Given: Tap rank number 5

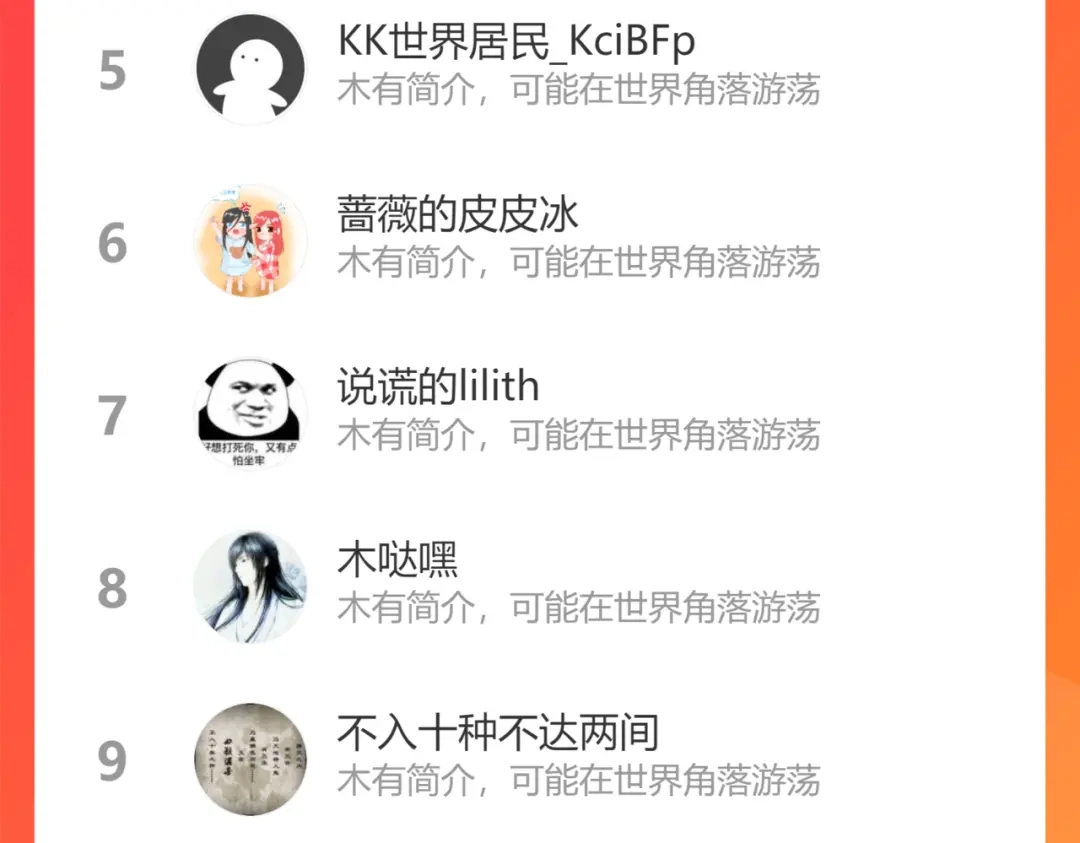Looking at the screenshot, I should (112, 70).
